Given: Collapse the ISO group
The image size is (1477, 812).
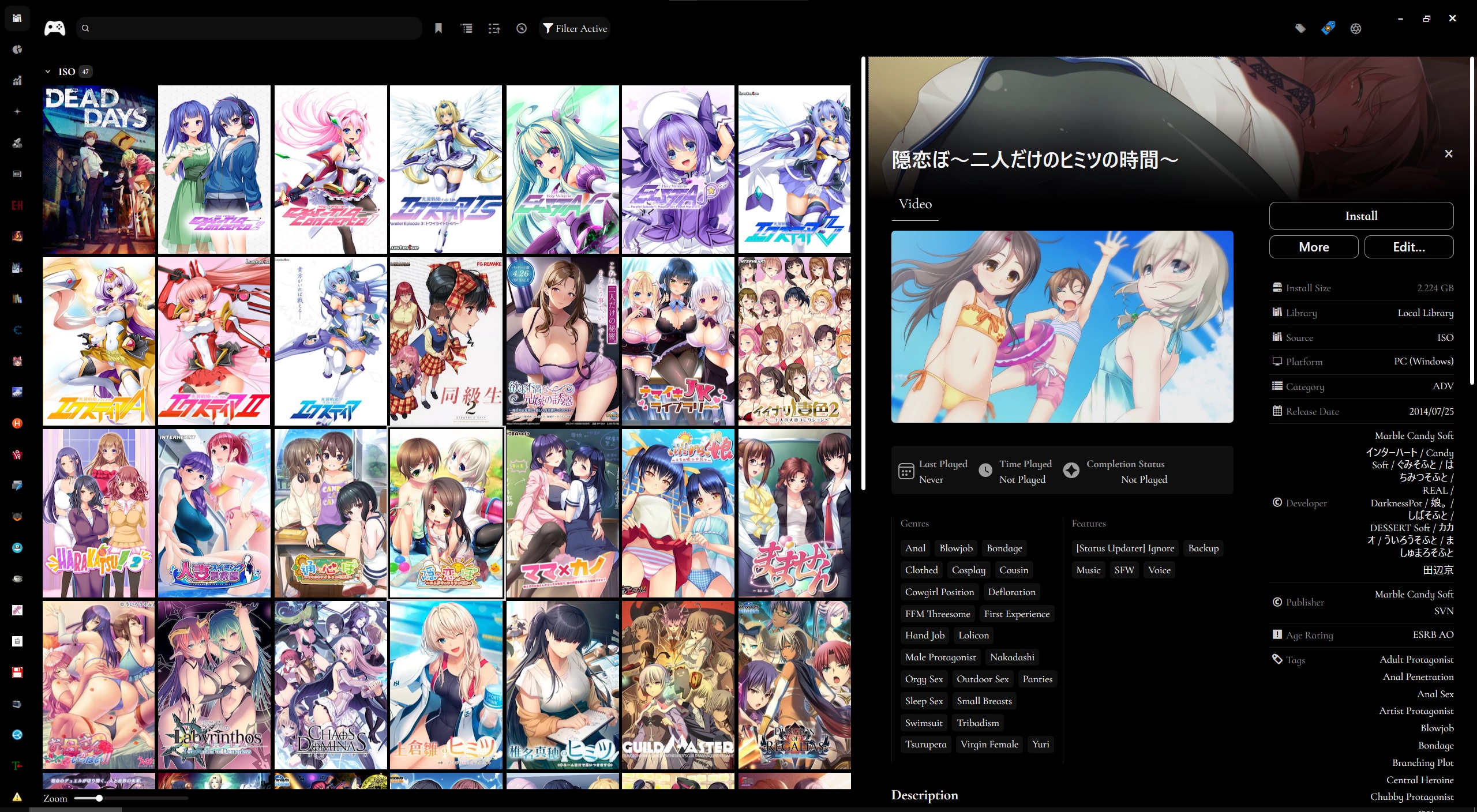Looking at the screenshot, I should (x=48, y=72).
